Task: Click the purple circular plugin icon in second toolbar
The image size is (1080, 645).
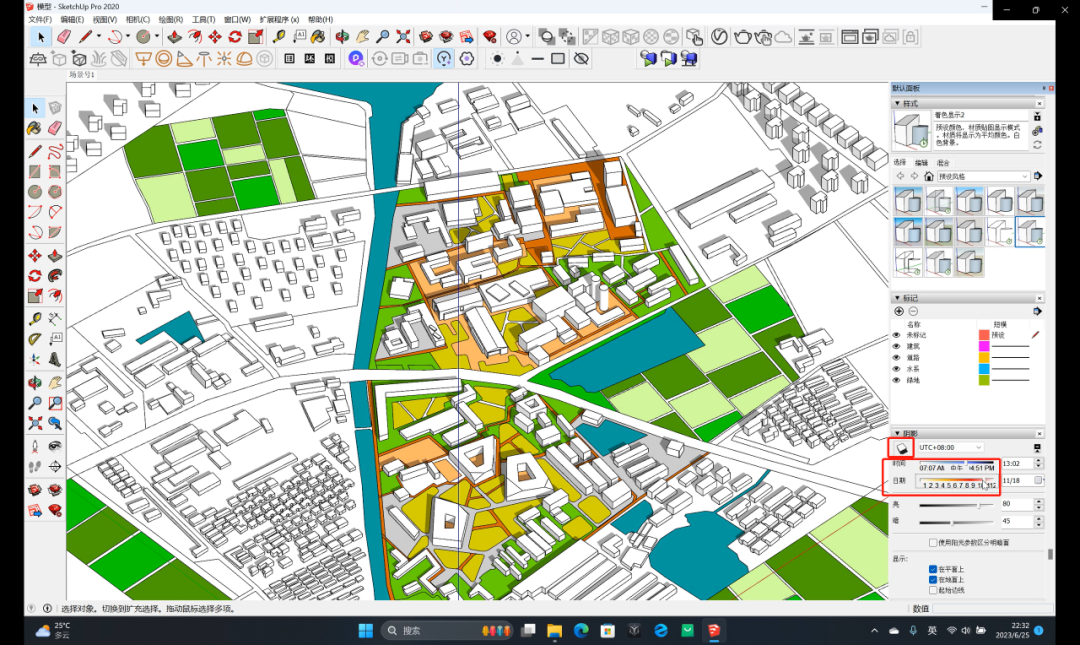Action: (356, 59)
